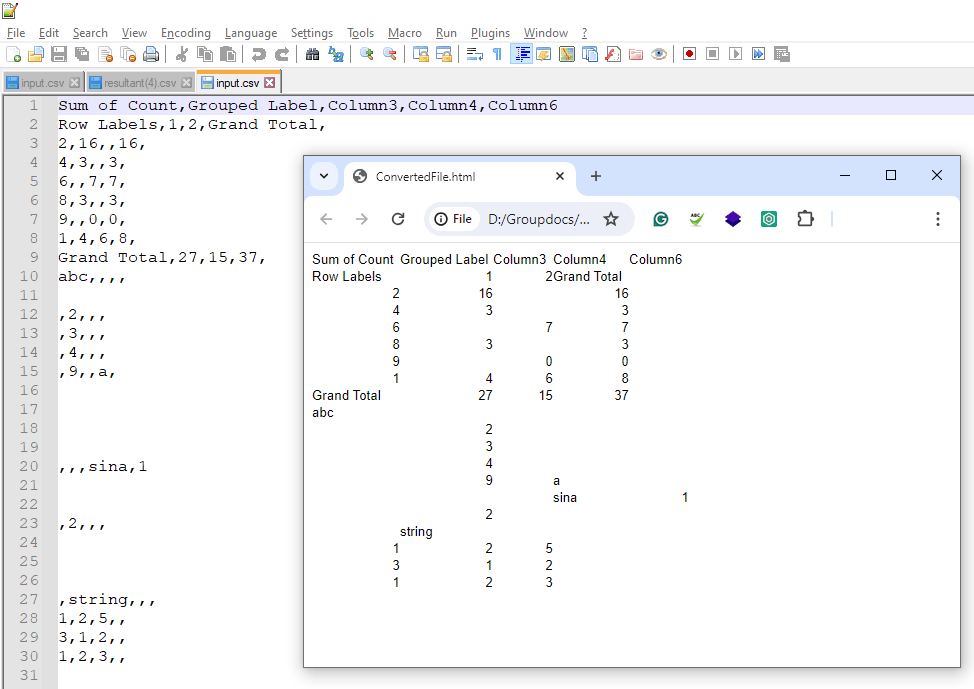Print the current CSV file
974x689 pixels.
coord(150,53)
